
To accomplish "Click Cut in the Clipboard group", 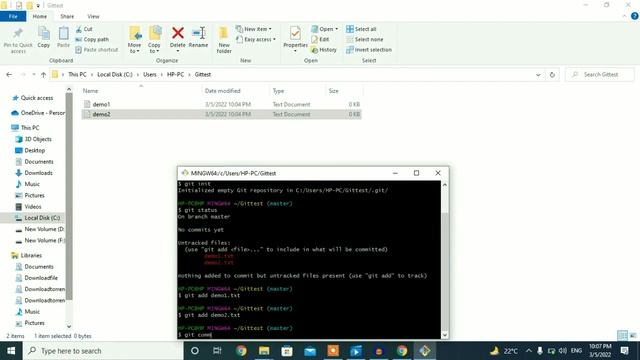I will (x=84, y=29).
